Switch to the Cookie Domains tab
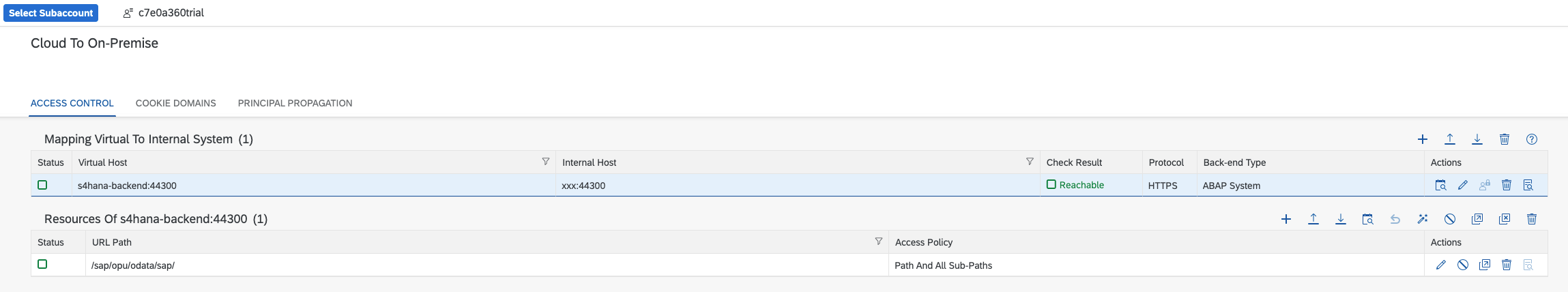Image resolution: width=1568 pixels, height=292 pixels. click(x=175, y=103)
